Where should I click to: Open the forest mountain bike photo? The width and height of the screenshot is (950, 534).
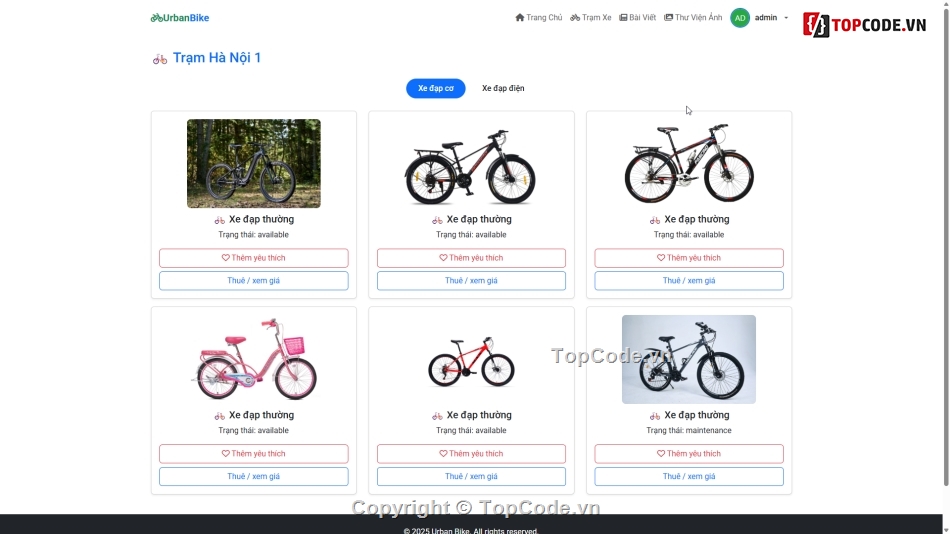tap(254, 164)
